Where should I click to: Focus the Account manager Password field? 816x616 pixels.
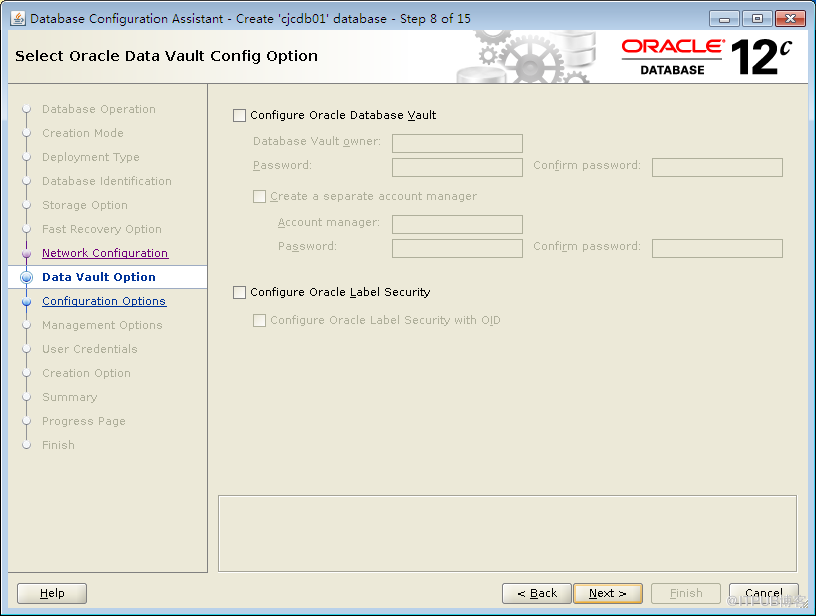[457, 248]
